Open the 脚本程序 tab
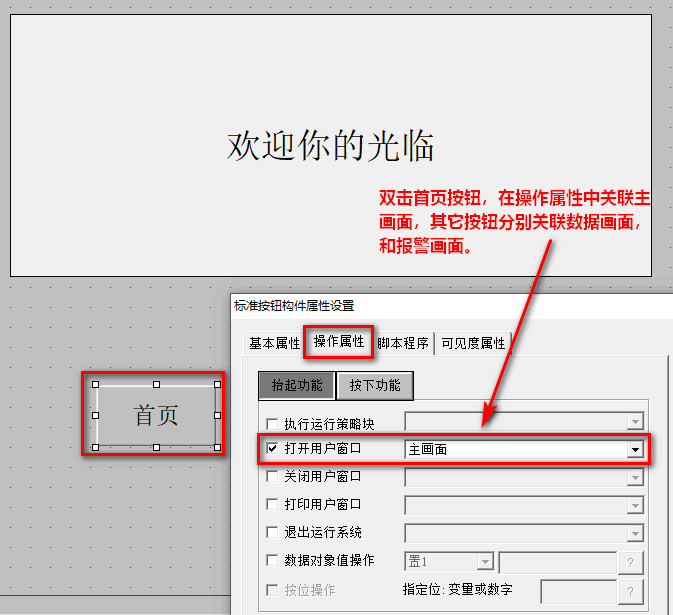This screenshot has width=673, height=615. [x=403, y=343]
